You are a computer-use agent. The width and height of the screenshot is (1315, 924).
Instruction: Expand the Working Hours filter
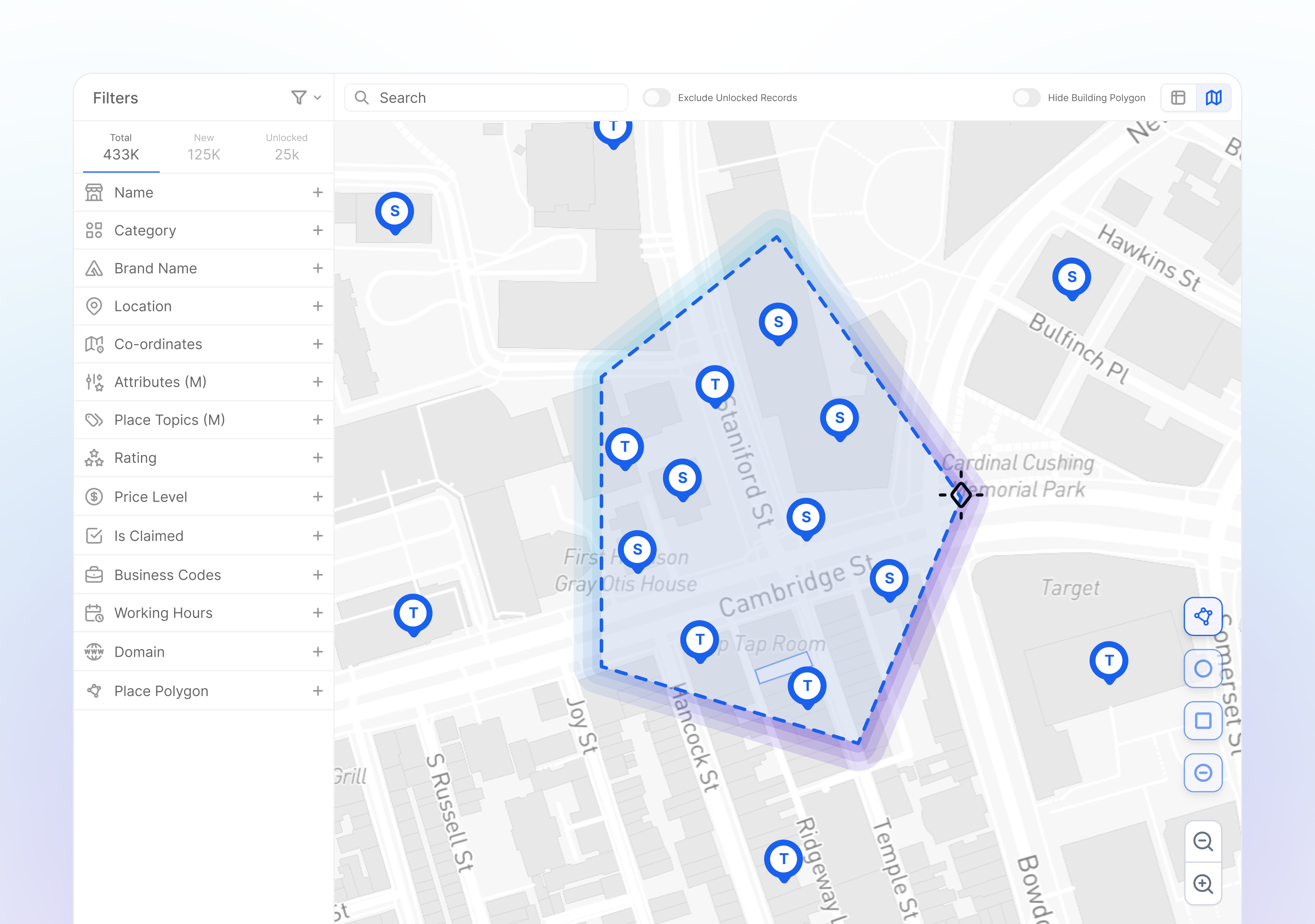(x=318, y=613)
